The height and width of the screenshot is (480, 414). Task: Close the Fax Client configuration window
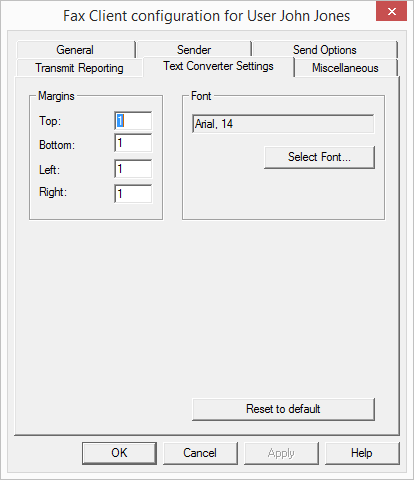(392, 11)
